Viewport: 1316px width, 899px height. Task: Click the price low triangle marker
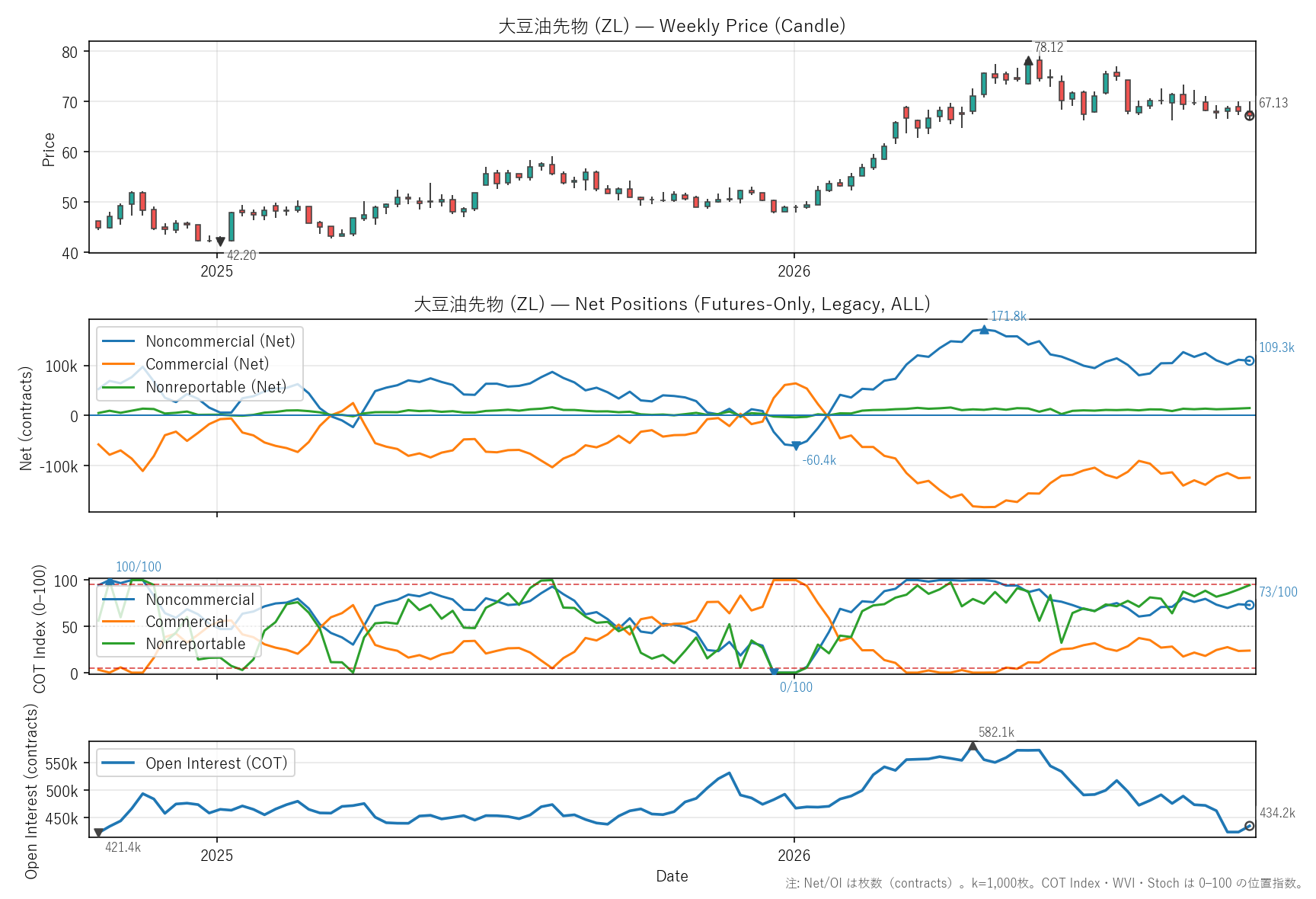[220, 242]
